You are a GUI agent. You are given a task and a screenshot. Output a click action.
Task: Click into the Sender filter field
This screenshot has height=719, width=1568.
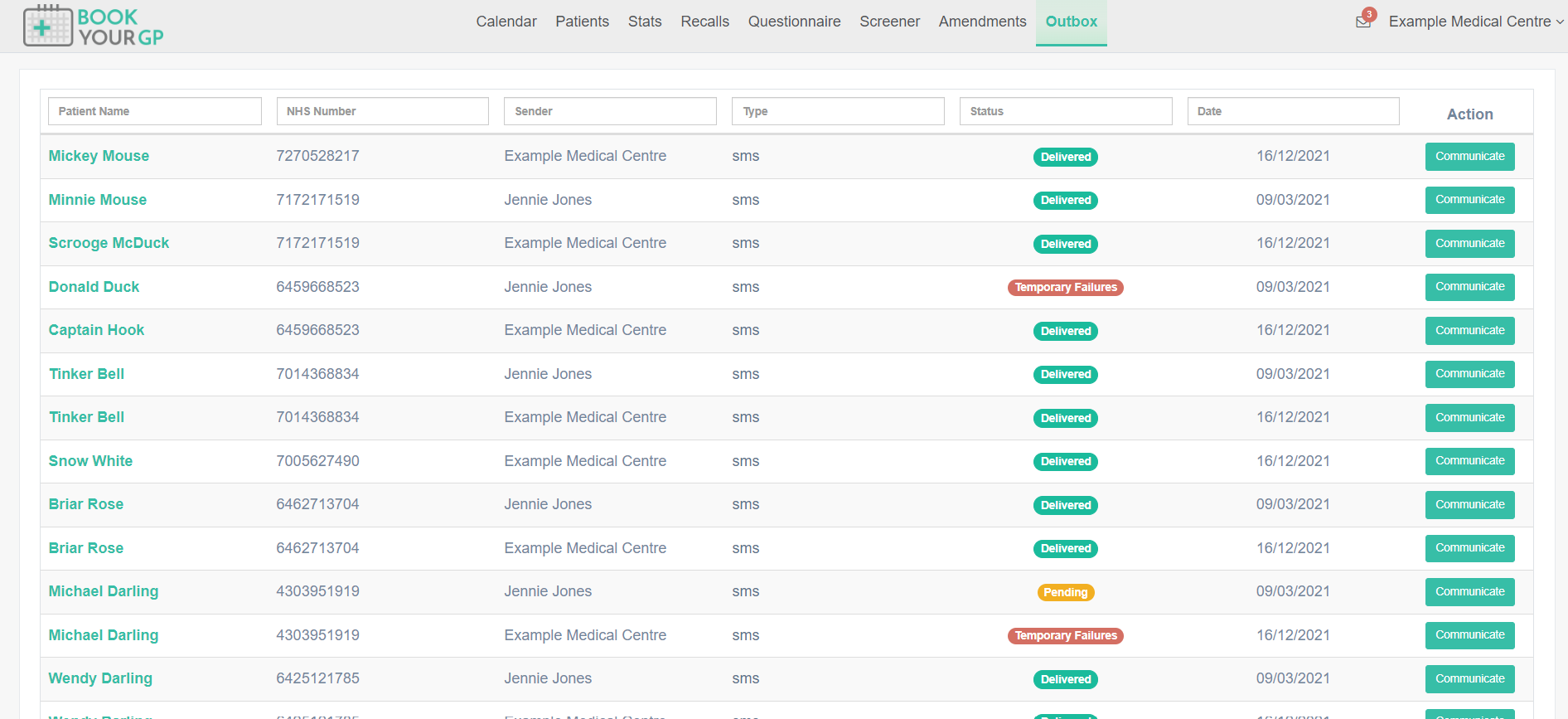(x=610, y=111)
